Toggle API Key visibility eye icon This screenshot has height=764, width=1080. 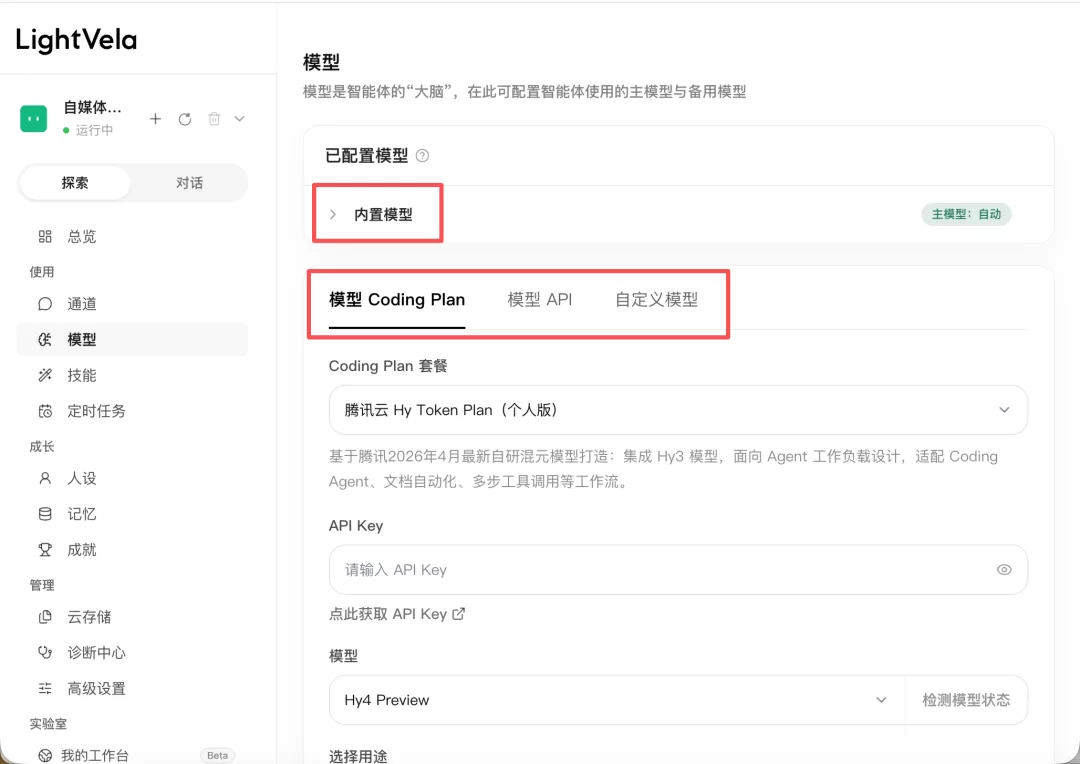(1004, 570)
